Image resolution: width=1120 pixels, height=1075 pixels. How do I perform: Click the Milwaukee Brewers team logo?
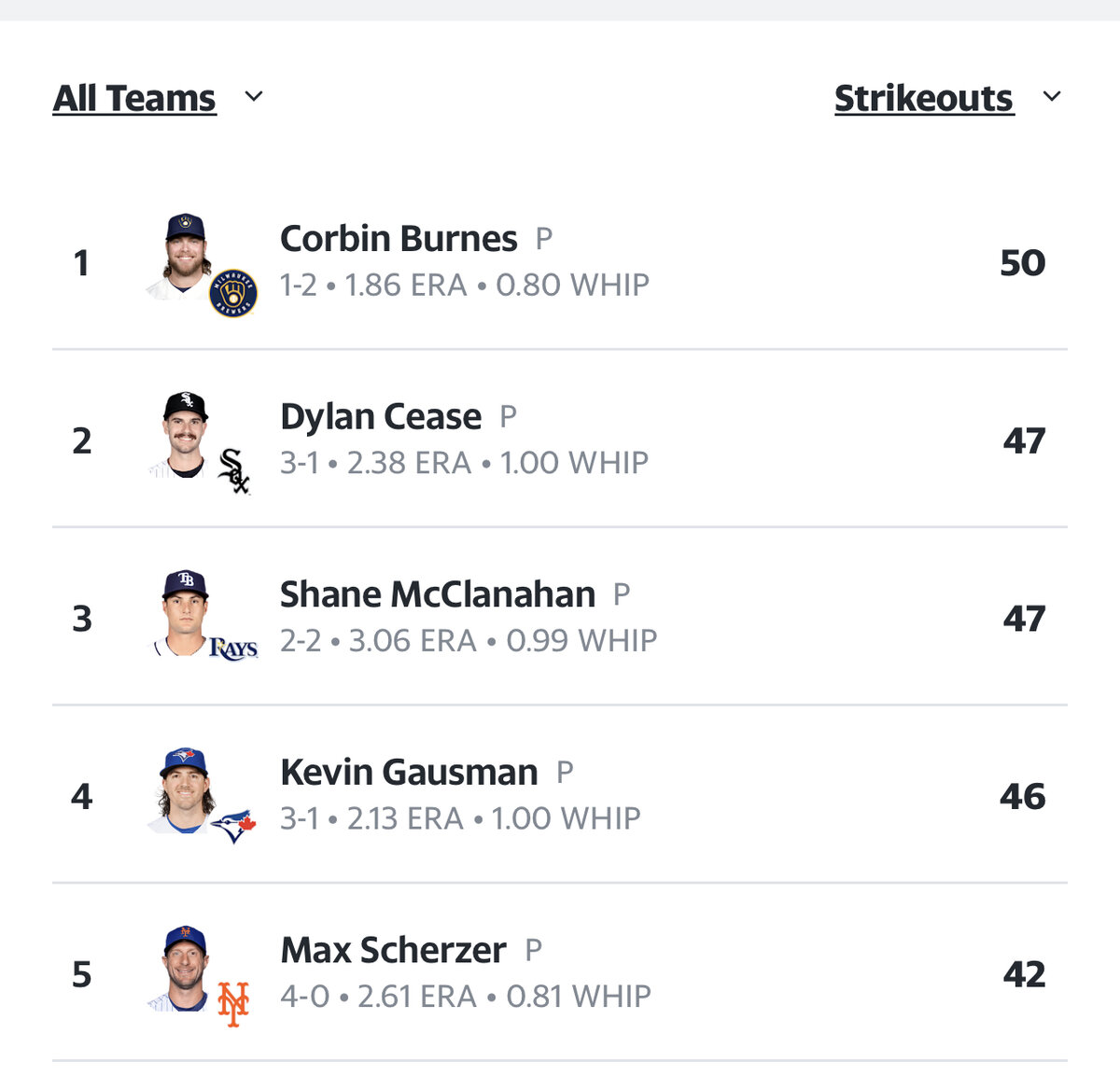233,293
